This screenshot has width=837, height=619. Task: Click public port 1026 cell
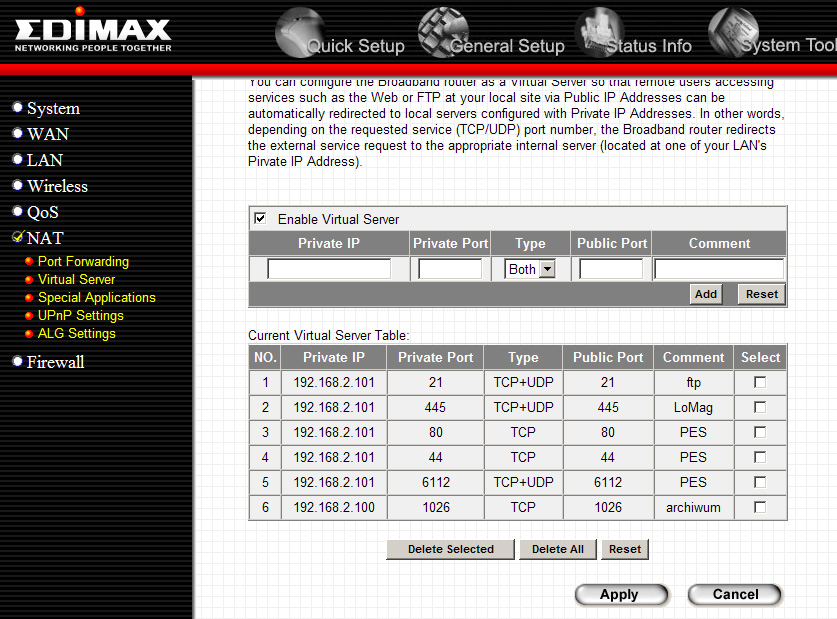(x=608, y=507)
